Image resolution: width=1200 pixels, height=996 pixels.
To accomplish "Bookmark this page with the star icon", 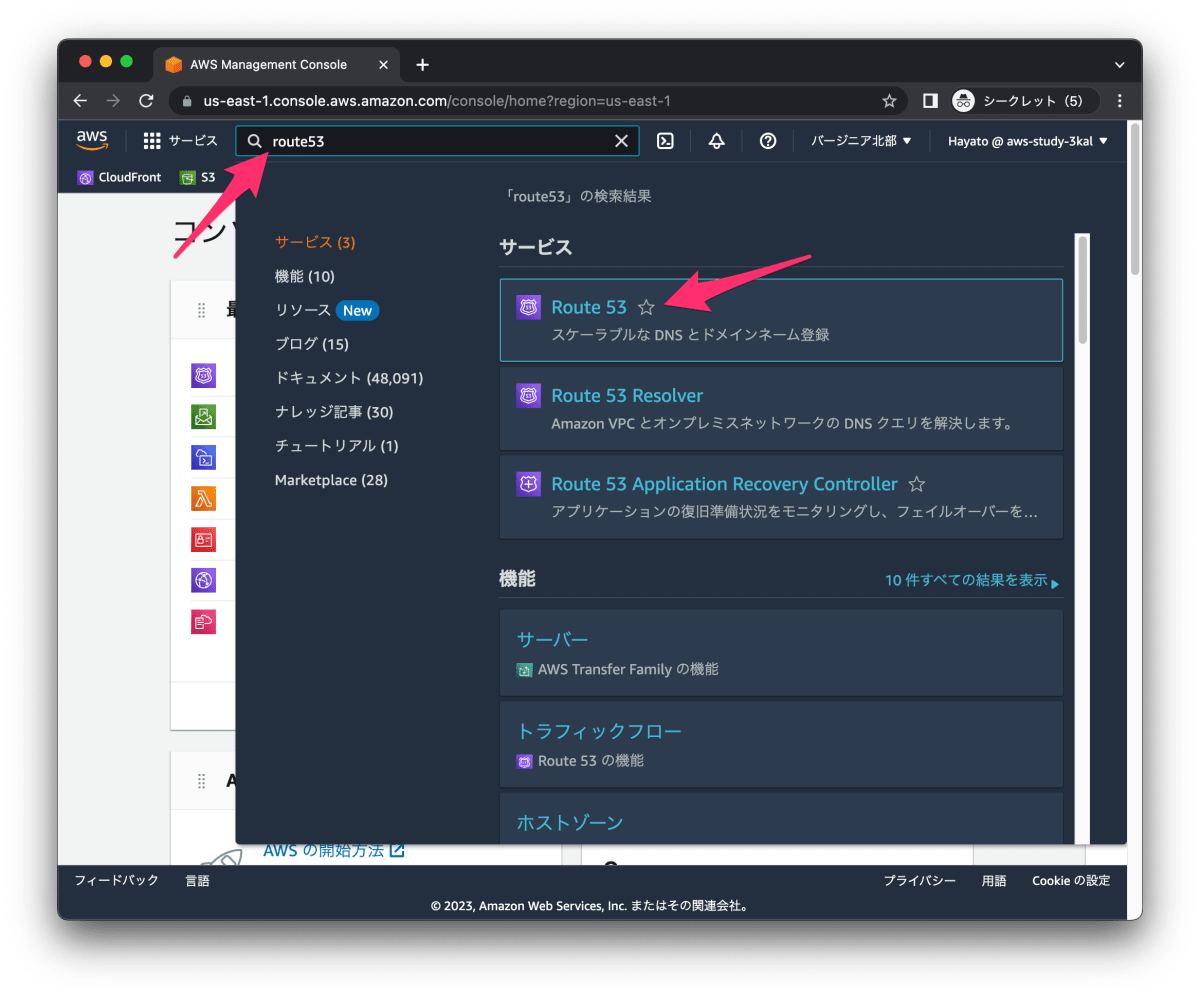I will click(x=889, y=101).
